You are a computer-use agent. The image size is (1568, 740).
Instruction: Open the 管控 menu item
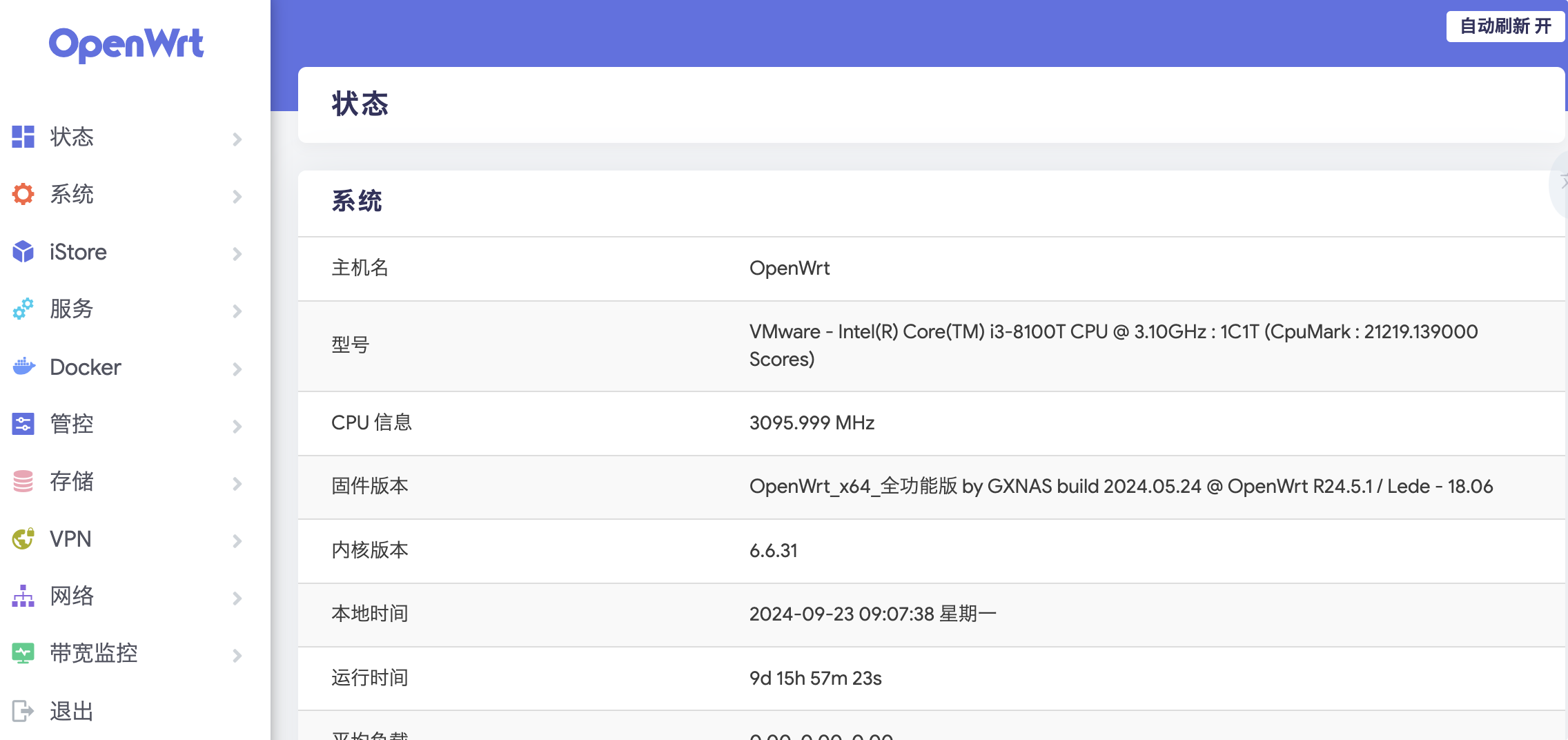coord(72,424)
